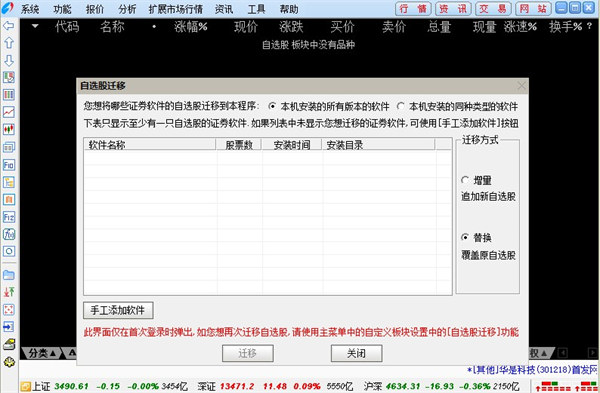600x393 pixels.
Task: Click the F12 icon in the left toolbar
Action: pyautogui.click(x=9, y=217)
